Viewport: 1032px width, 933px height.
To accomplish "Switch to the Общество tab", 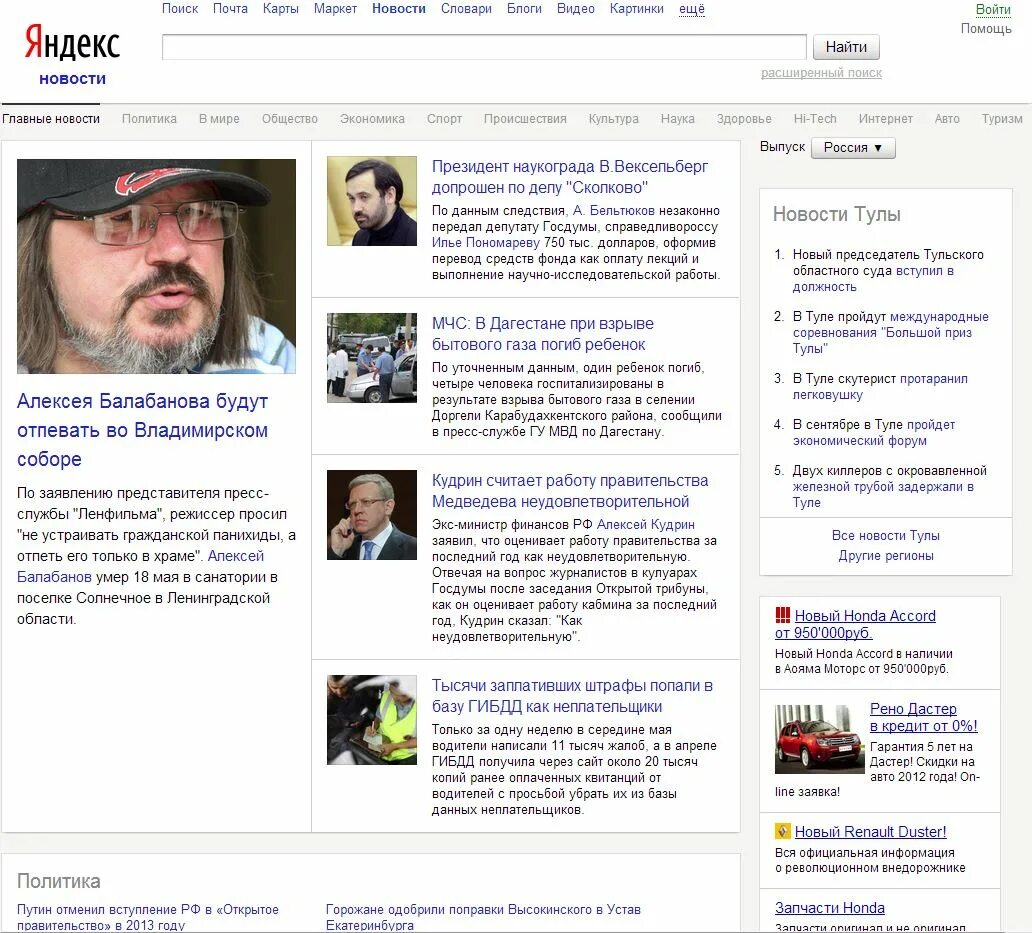I will (x=290, y=119).
